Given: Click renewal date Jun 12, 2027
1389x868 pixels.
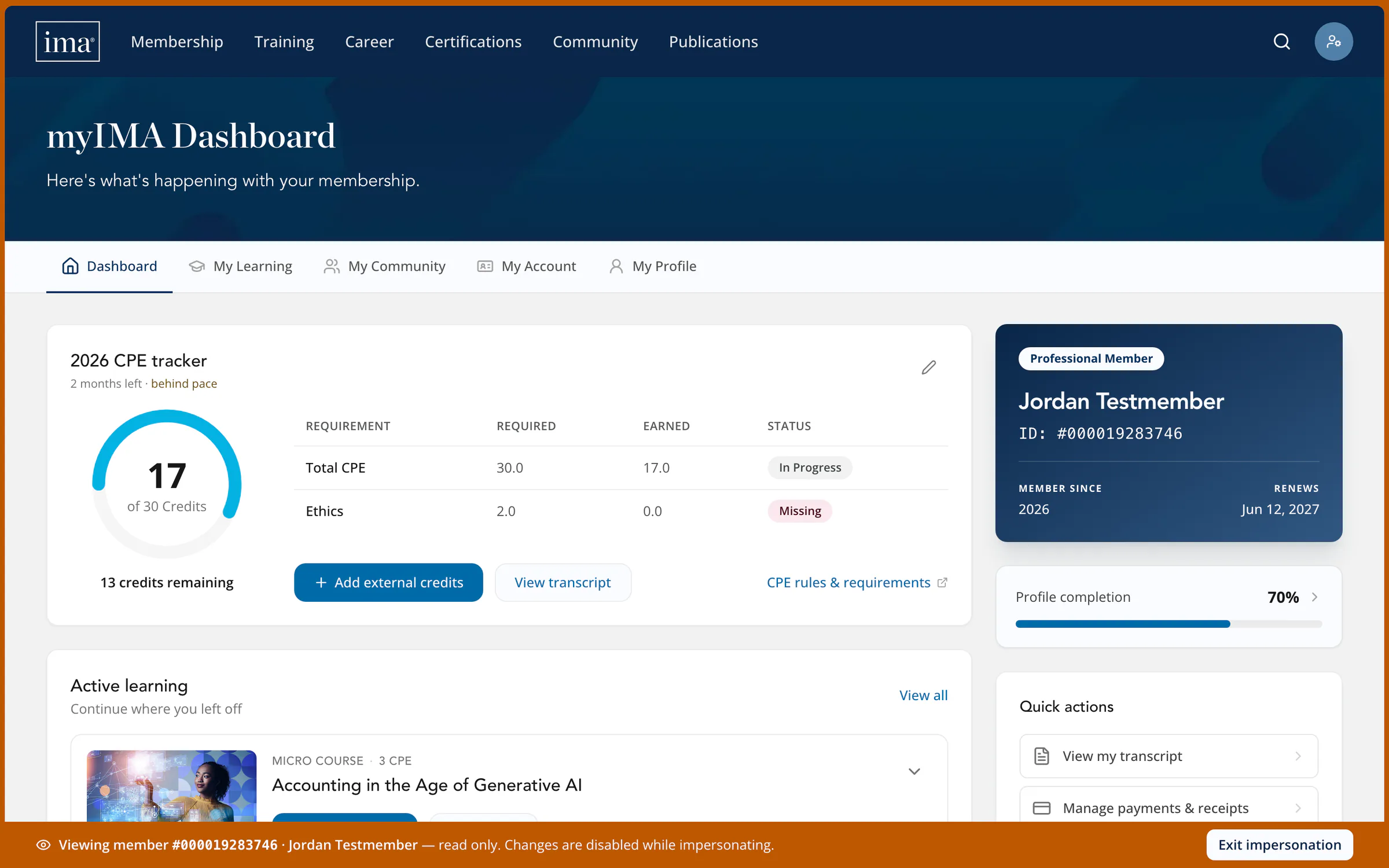Looking at the screenshot, I should (1280, 509).
